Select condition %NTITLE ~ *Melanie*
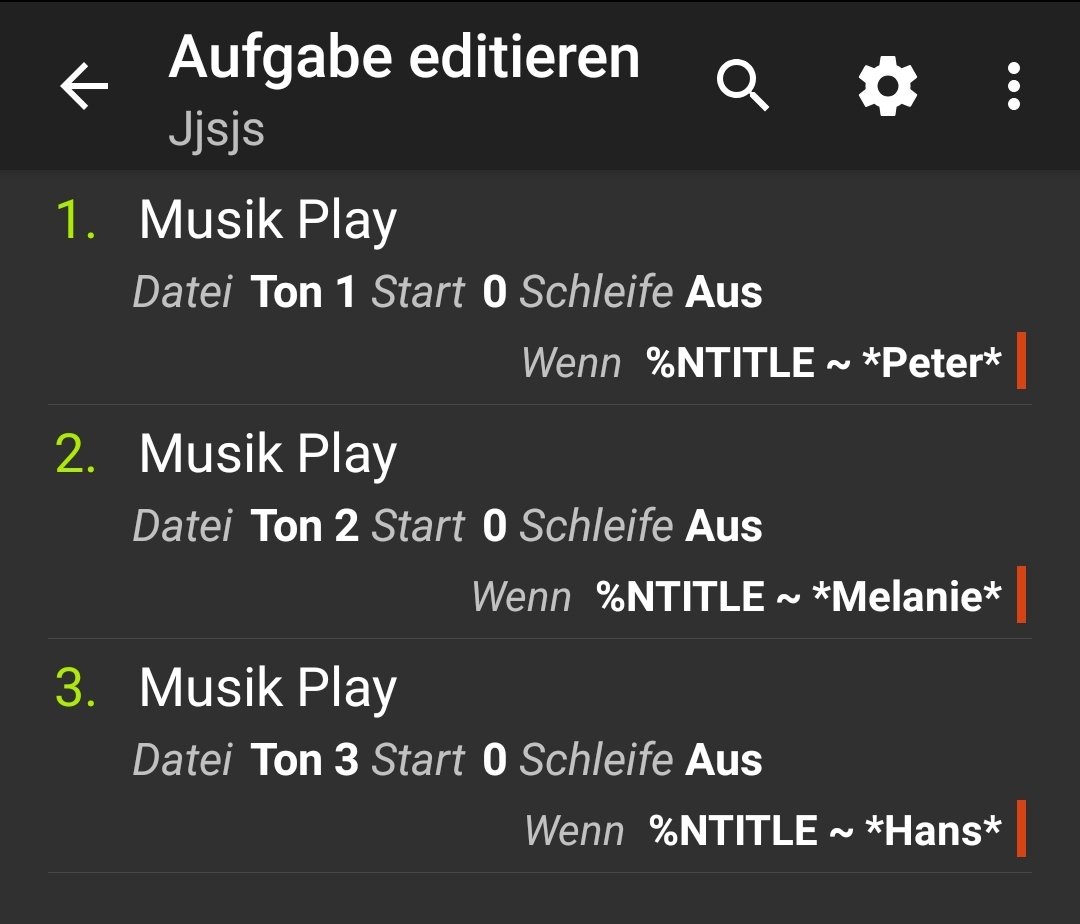1080x924 pixels. (x=798, y=596)
